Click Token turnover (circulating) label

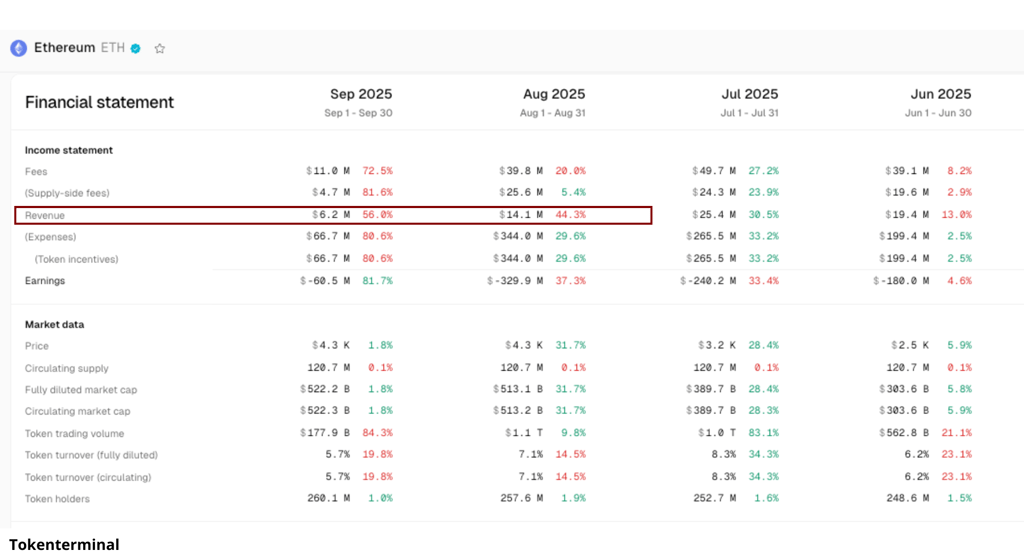coord(88,477)
